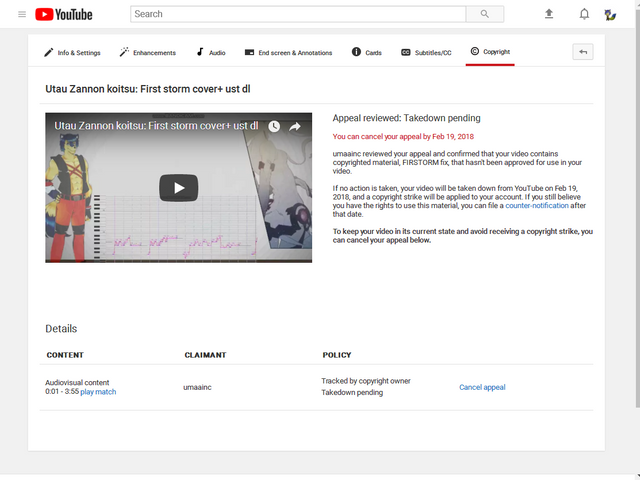Click the Cancel appeal link

coord(482,387)
